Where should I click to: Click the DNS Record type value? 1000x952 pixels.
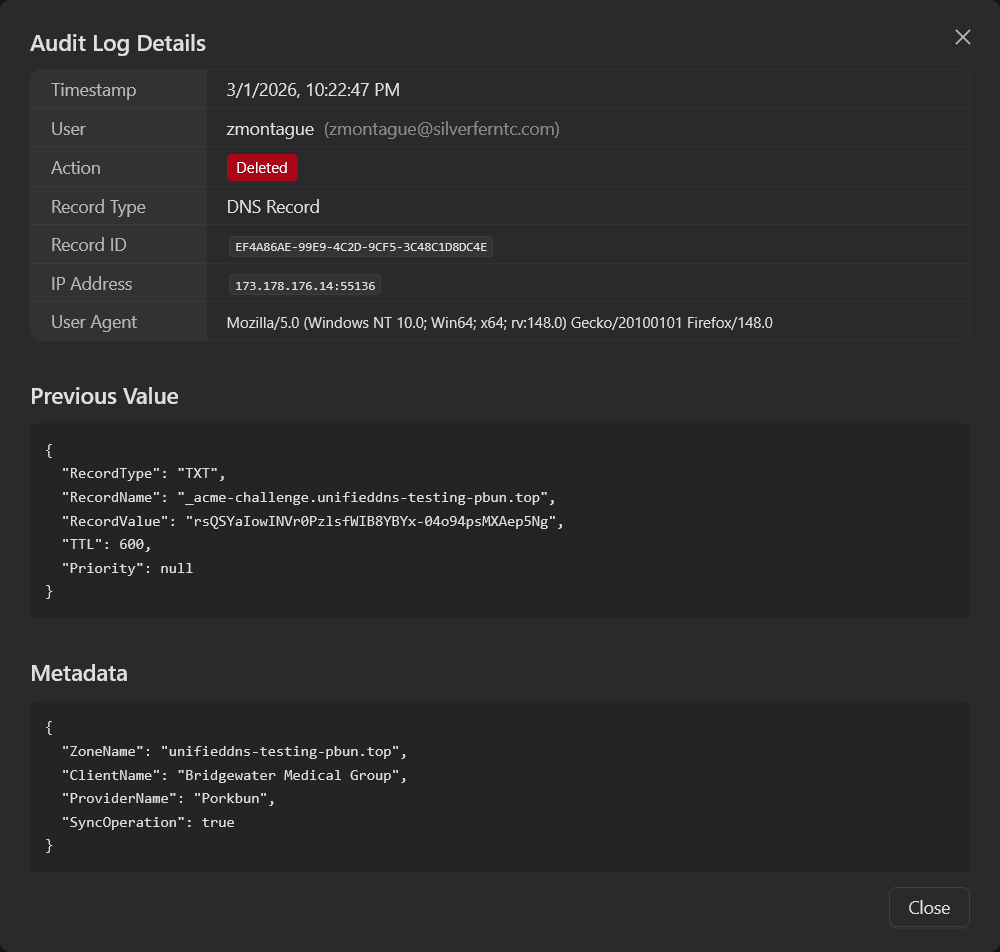point(273,207)
